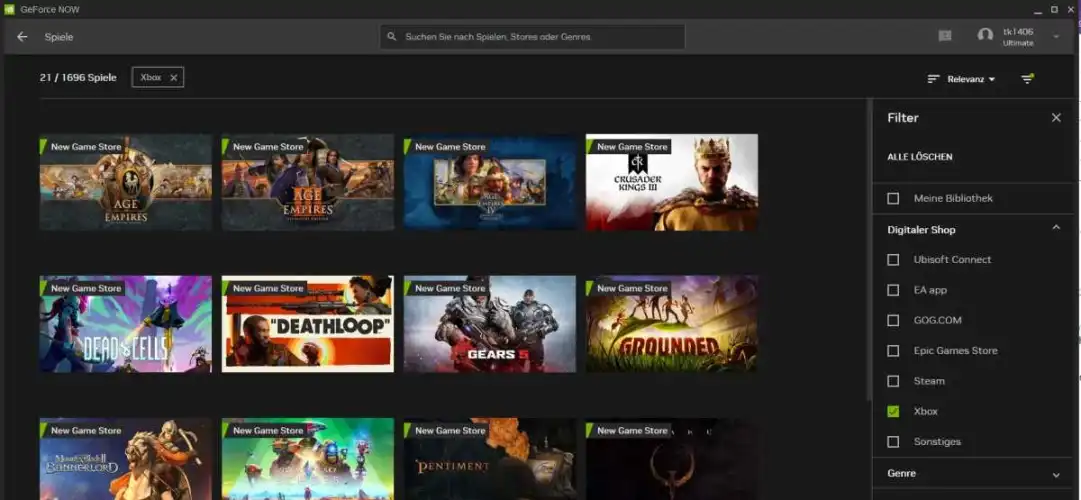Expand the Genre filter section
Image resolution: width=1081 pixels, height=500 pixels.
(1056, 474)
